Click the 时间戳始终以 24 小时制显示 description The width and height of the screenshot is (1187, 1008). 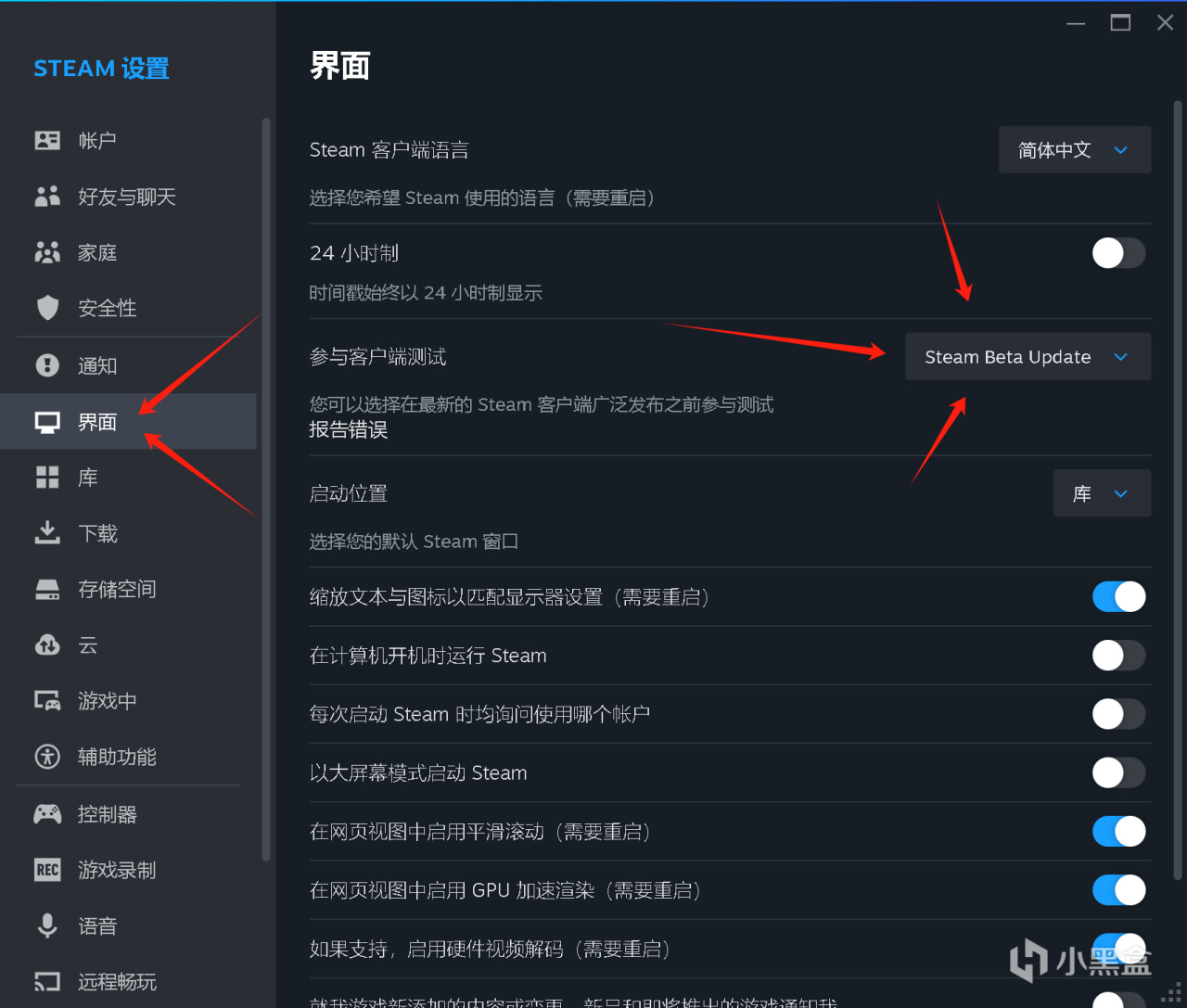pyautogui.click(x=426, y=293)
